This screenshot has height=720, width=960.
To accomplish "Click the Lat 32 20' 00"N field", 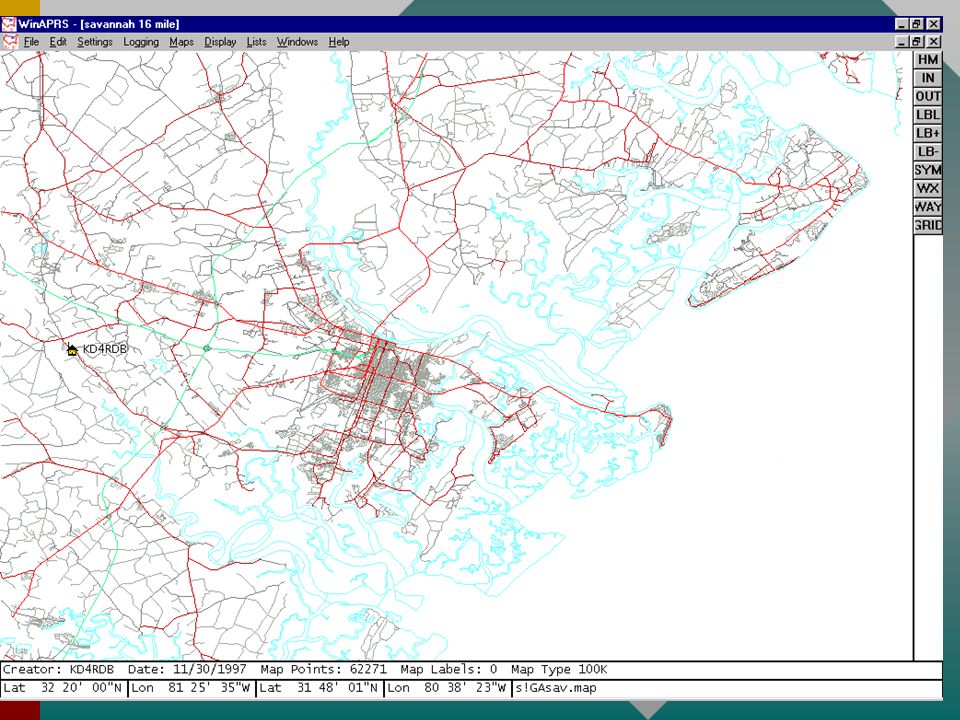I will click(64, 688).
